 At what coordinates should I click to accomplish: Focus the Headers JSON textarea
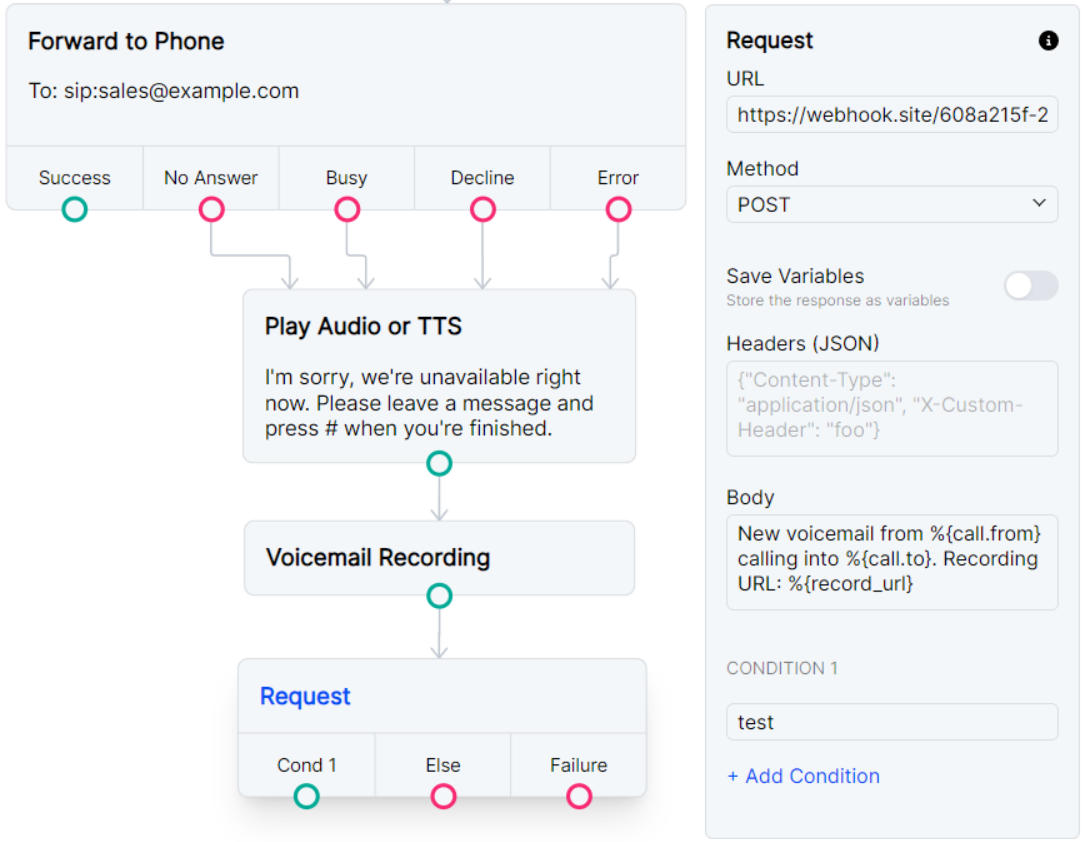click(892, 408)
